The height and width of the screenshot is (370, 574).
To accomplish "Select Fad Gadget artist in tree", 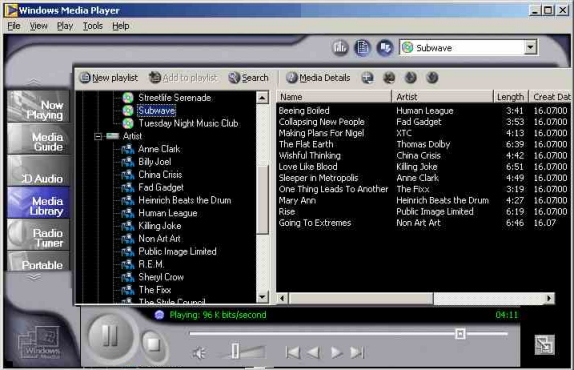I will tap(161, 187).
